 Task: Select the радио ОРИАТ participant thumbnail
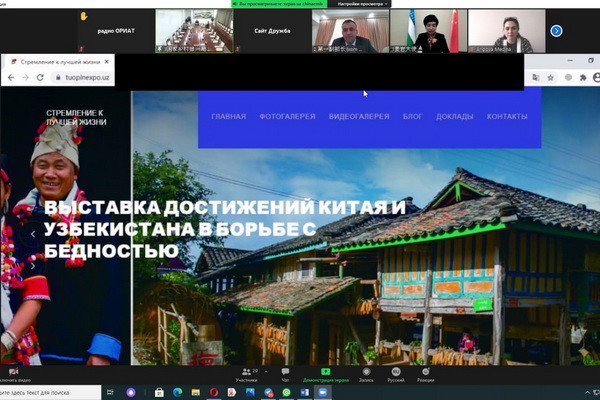click(116, 31)
